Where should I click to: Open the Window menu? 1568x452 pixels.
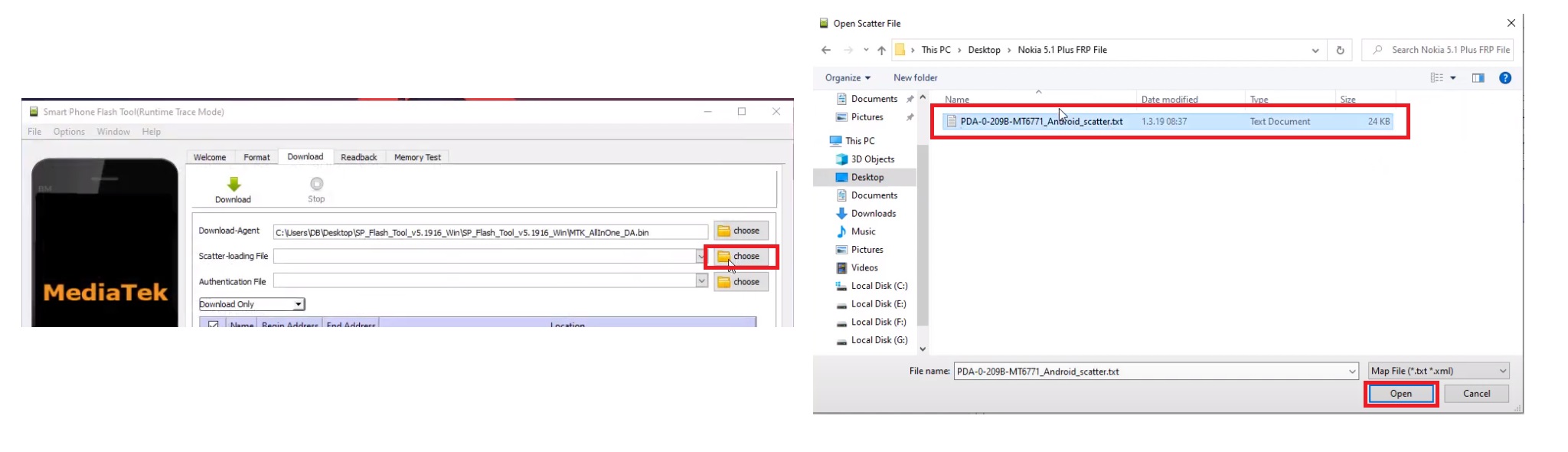click(113, 132)
